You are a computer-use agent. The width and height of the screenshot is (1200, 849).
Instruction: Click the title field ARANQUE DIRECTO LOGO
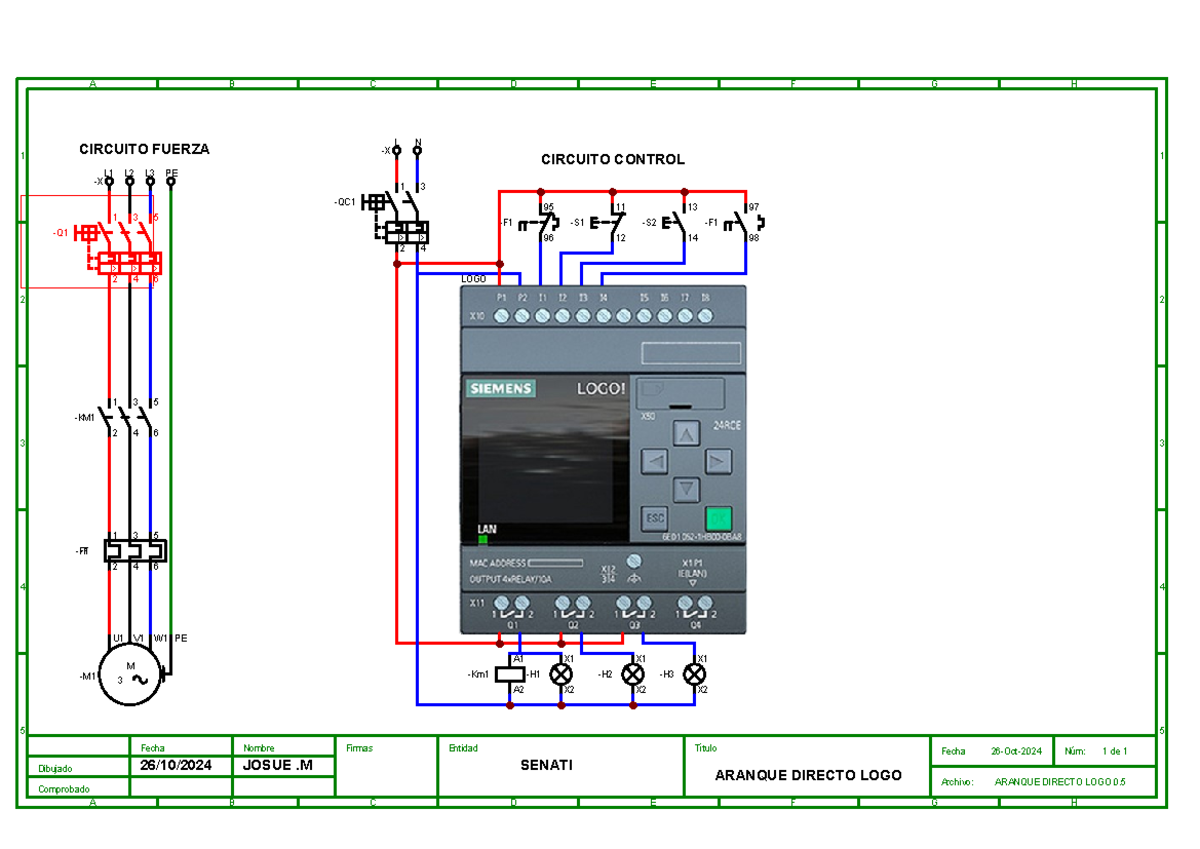point(808,775)
